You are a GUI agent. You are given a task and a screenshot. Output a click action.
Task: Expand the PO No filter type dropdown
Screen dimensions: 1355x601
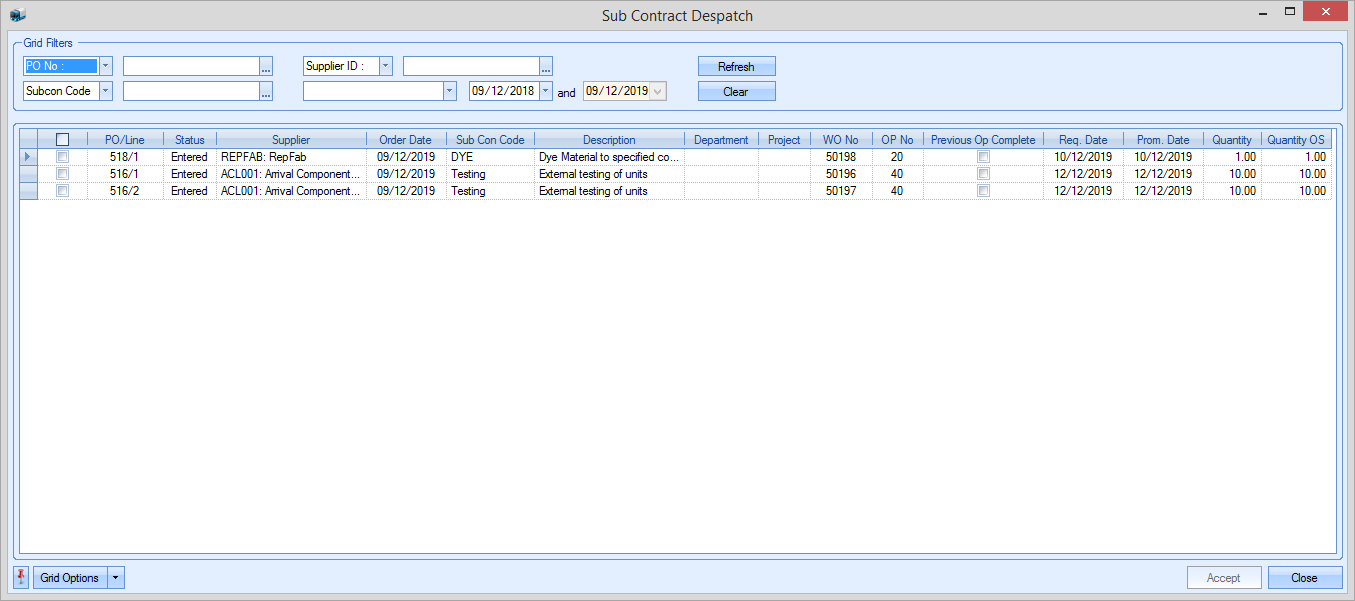[x=105, y=66]
